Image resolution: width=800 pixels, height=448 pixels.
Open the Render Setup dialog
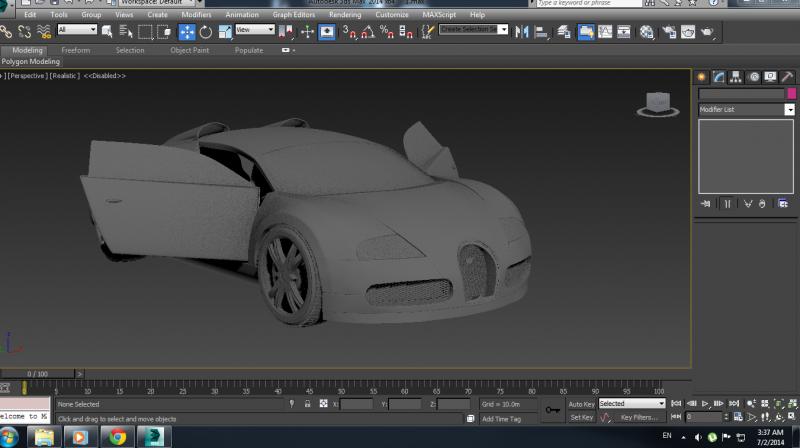click(x=669, y=32)
